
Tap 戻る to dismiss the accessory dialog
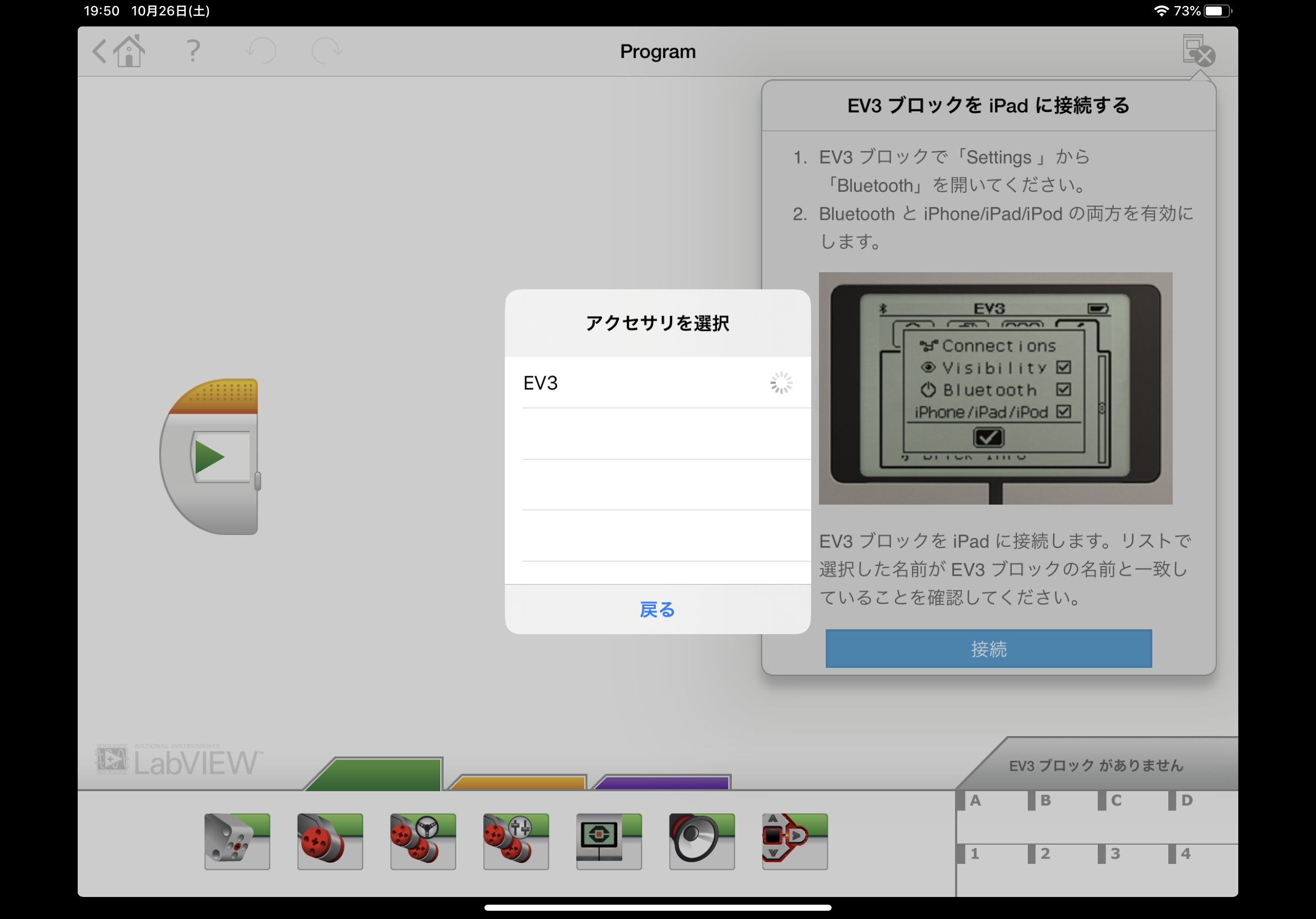[657, 609]
